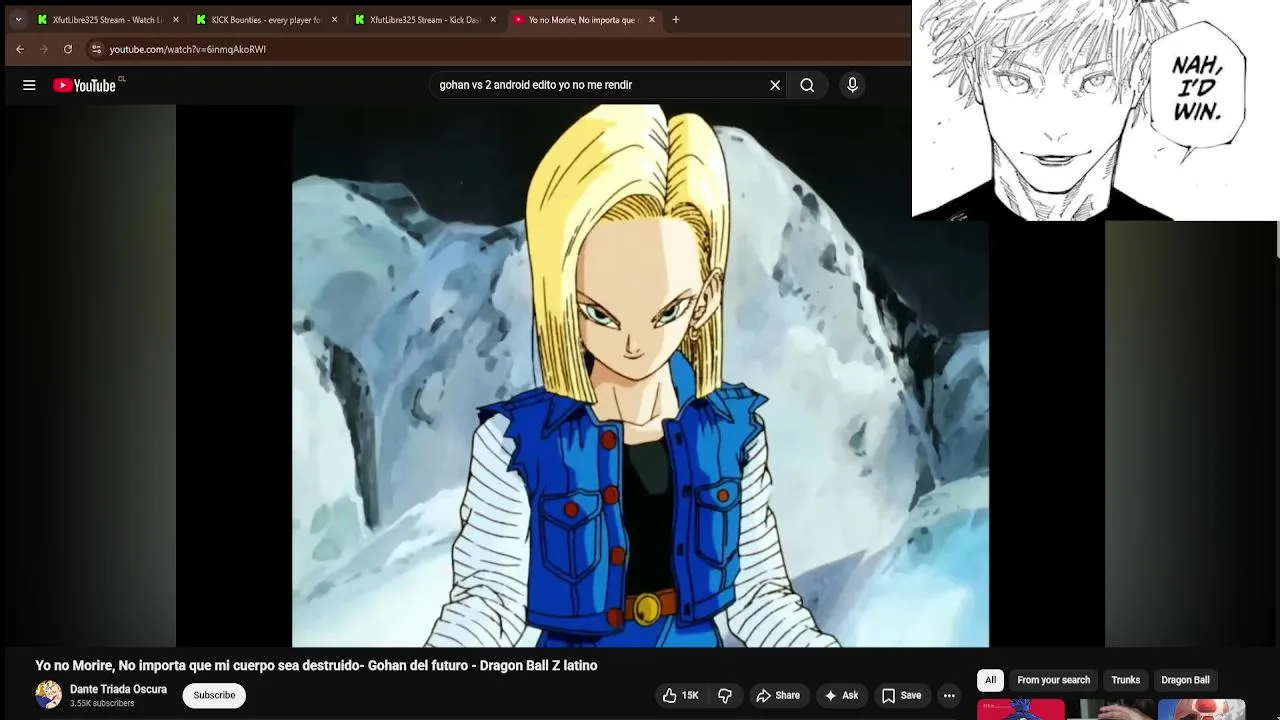Select the From your search chip

(x=1053, y=680)
